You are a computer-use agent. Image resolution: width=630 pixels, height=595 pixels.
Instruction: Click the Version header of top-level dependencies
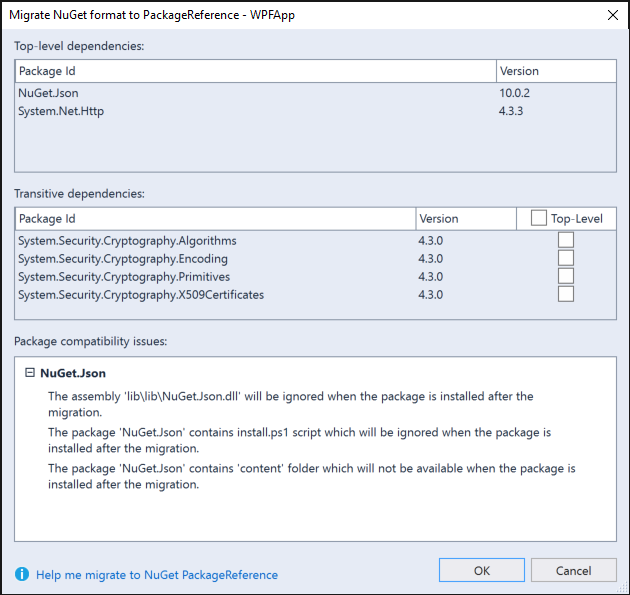point(556,71)
